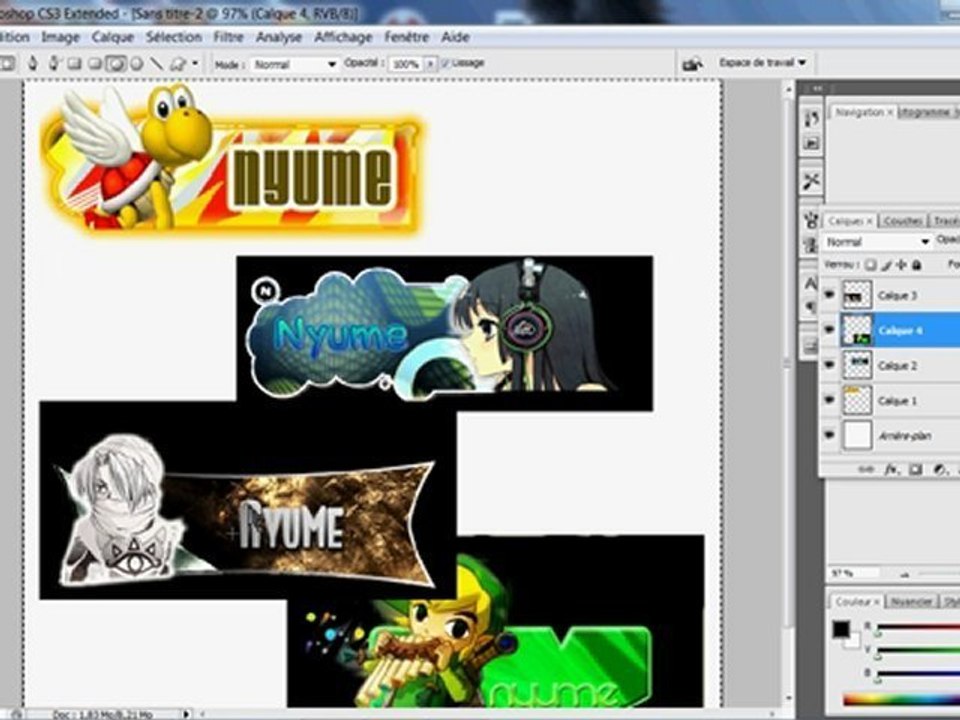This screenshot has width=960, height=720.
Task: Select the Ellipse shape tool option
Action: 116,63
